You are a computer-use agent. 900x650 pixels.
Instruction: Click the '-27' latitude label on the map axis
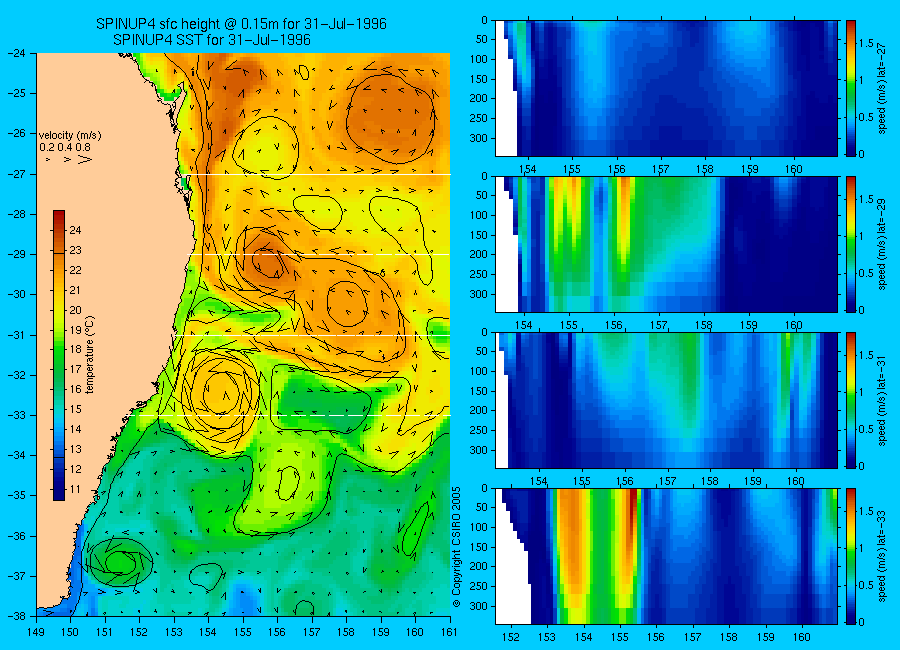[15, 173]
